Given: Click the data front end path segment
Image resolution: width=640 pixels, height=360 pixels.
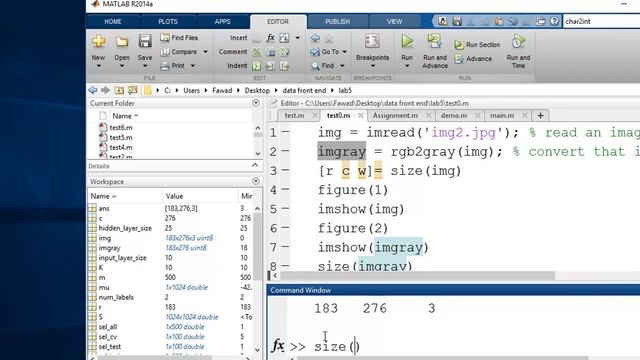Looking at the screenshot, I should (304, 90).
